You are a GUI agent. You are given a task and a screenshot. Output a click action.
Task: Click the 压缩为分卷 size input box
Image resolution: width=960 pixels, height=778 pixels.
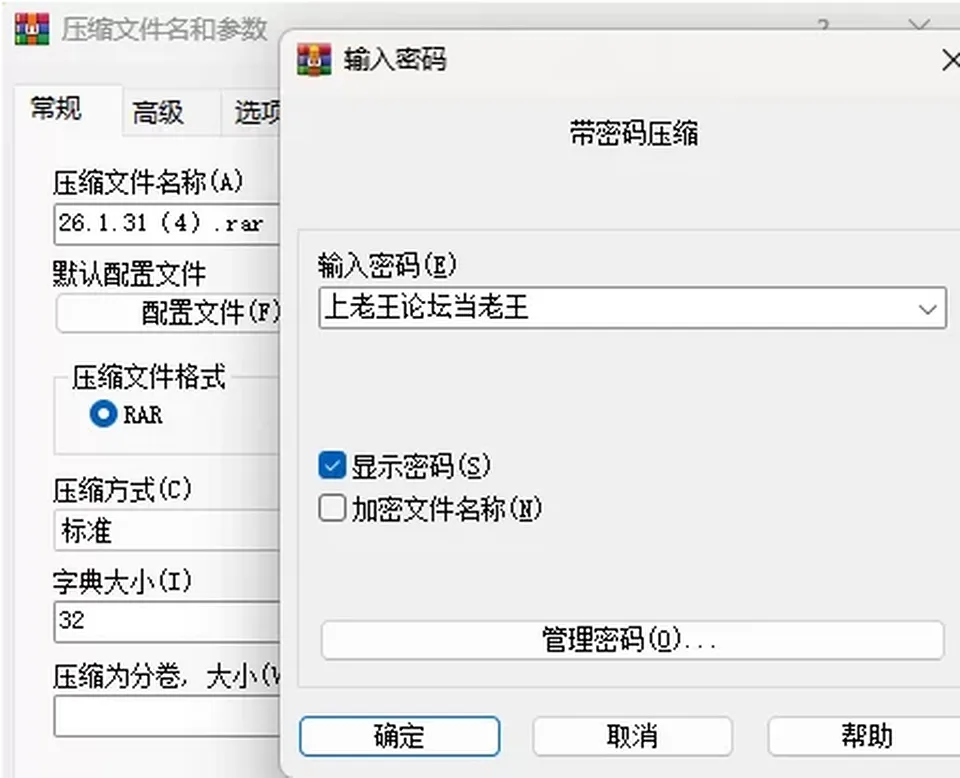[x=167, y=716]
